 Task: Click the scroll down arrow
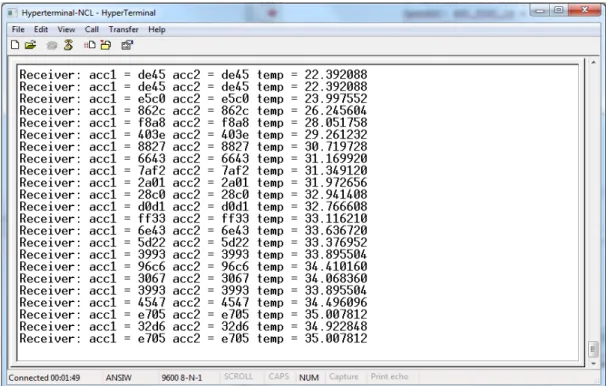(594, 364)
